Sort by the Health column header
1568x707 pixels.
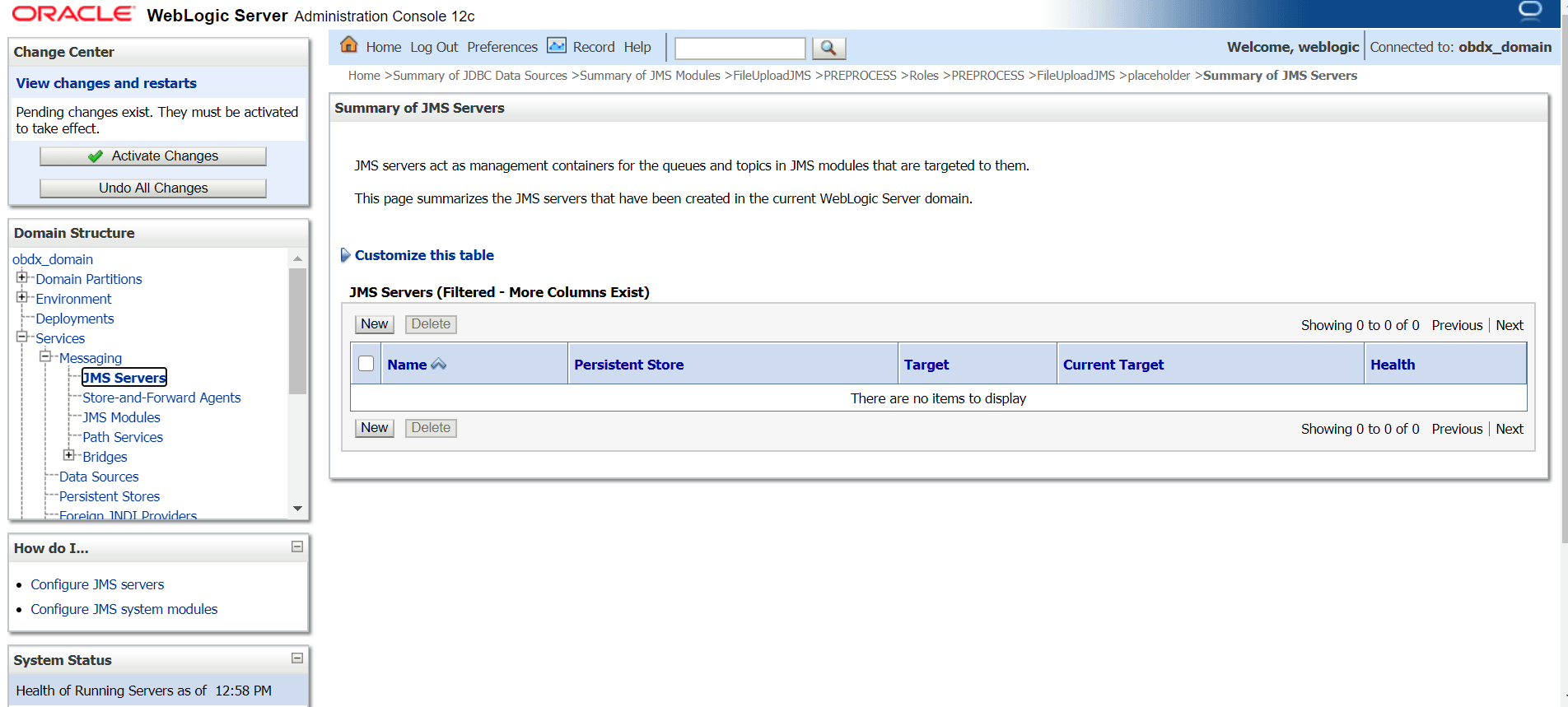[x=1393, y=365]
